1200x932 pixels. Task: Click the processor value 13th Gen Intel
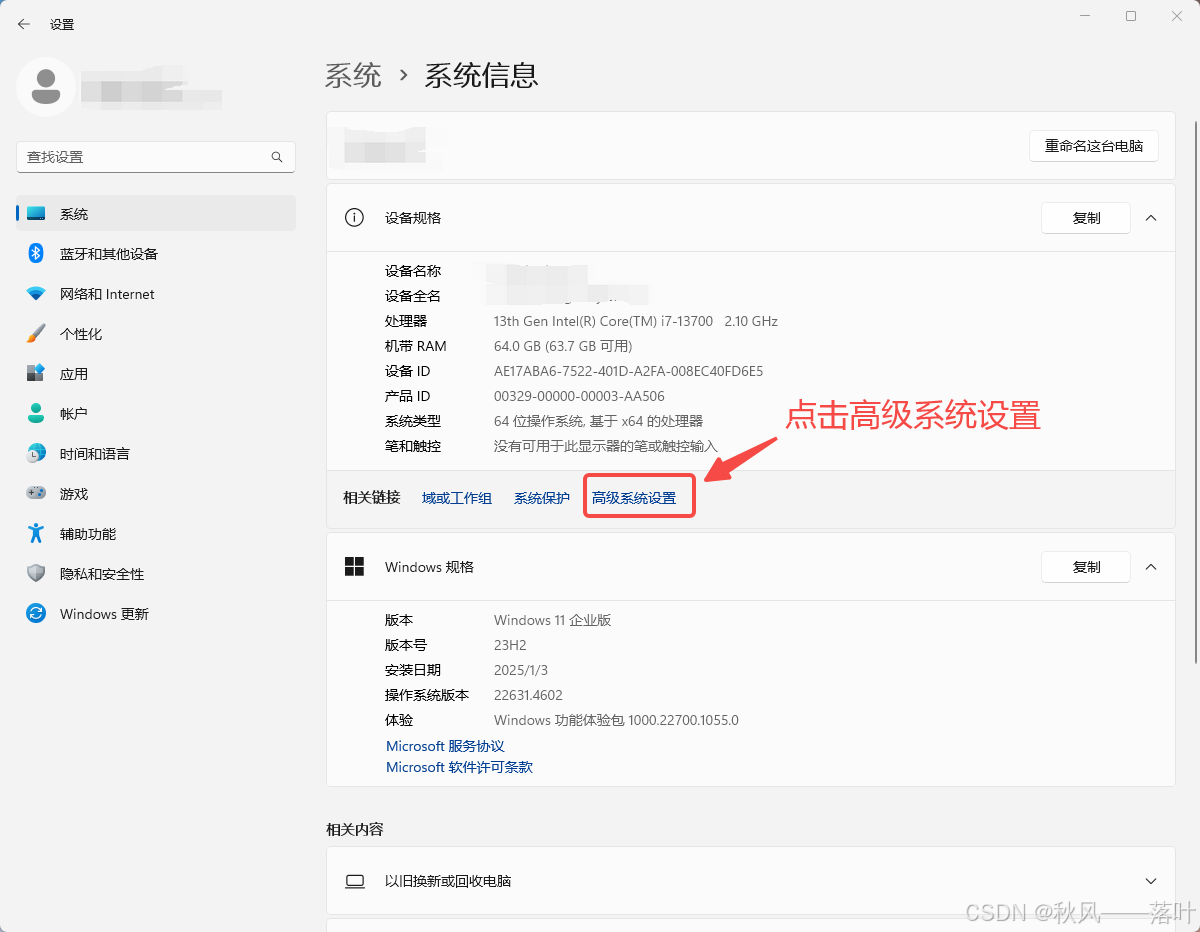(636, 321)
